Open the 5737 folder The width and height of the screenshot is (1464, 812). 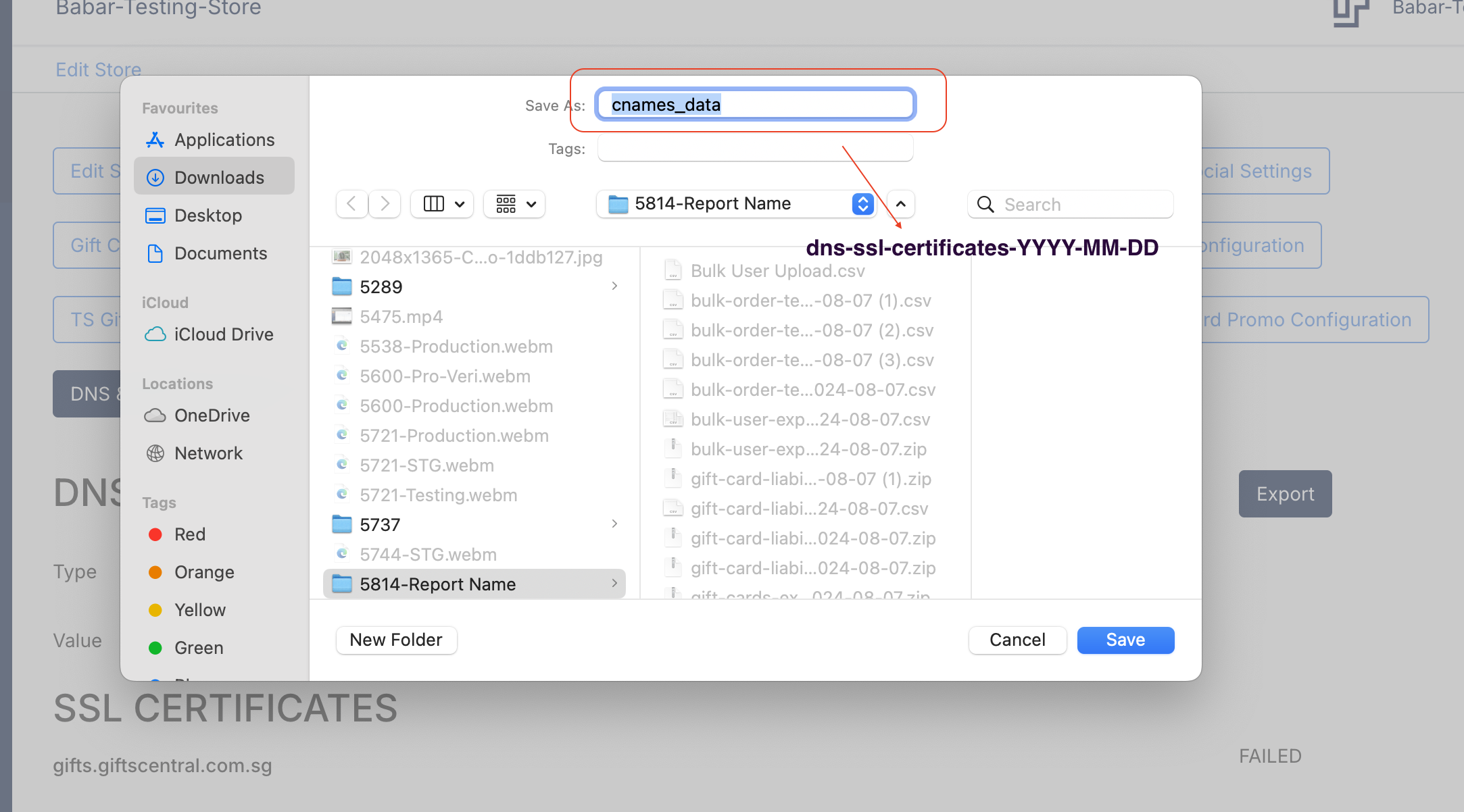pos(474,525)
